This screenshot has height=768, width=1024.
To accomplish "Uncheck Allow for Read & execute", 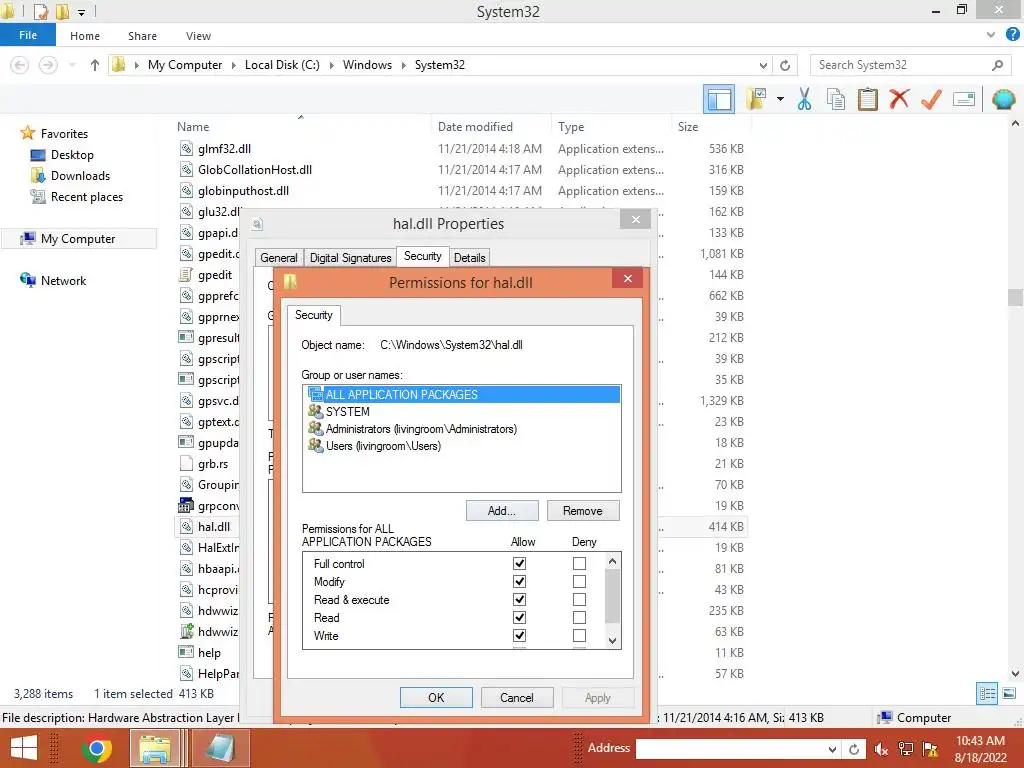I will pos(519,600).
